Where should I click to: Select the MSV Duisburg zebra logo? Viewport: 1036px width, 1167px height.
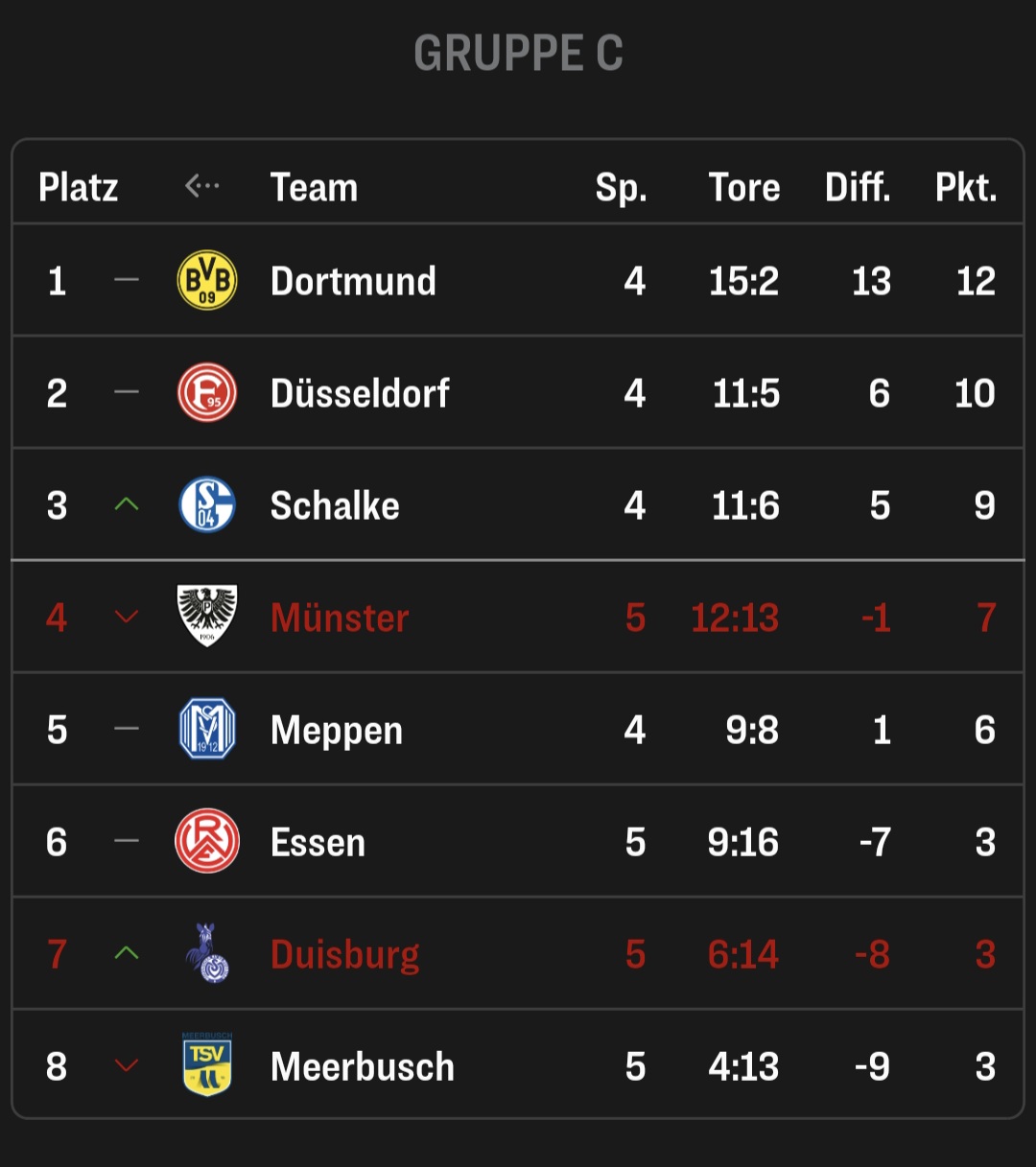tap(207, 953)
